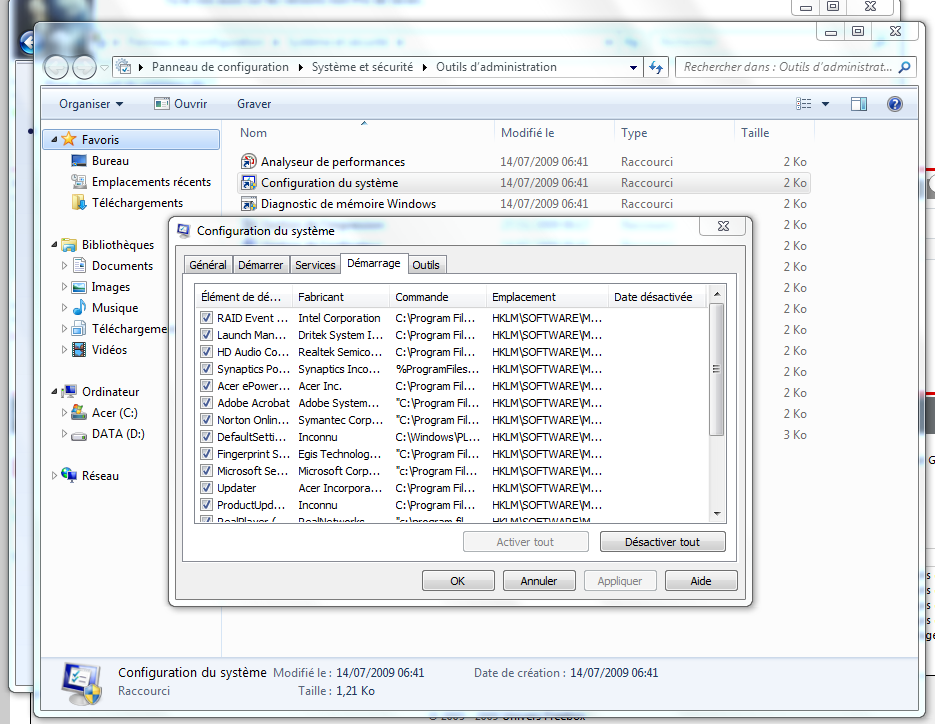Click the view mode icon
This screenshot has height=724, width=935.
(x=803, y=104)
